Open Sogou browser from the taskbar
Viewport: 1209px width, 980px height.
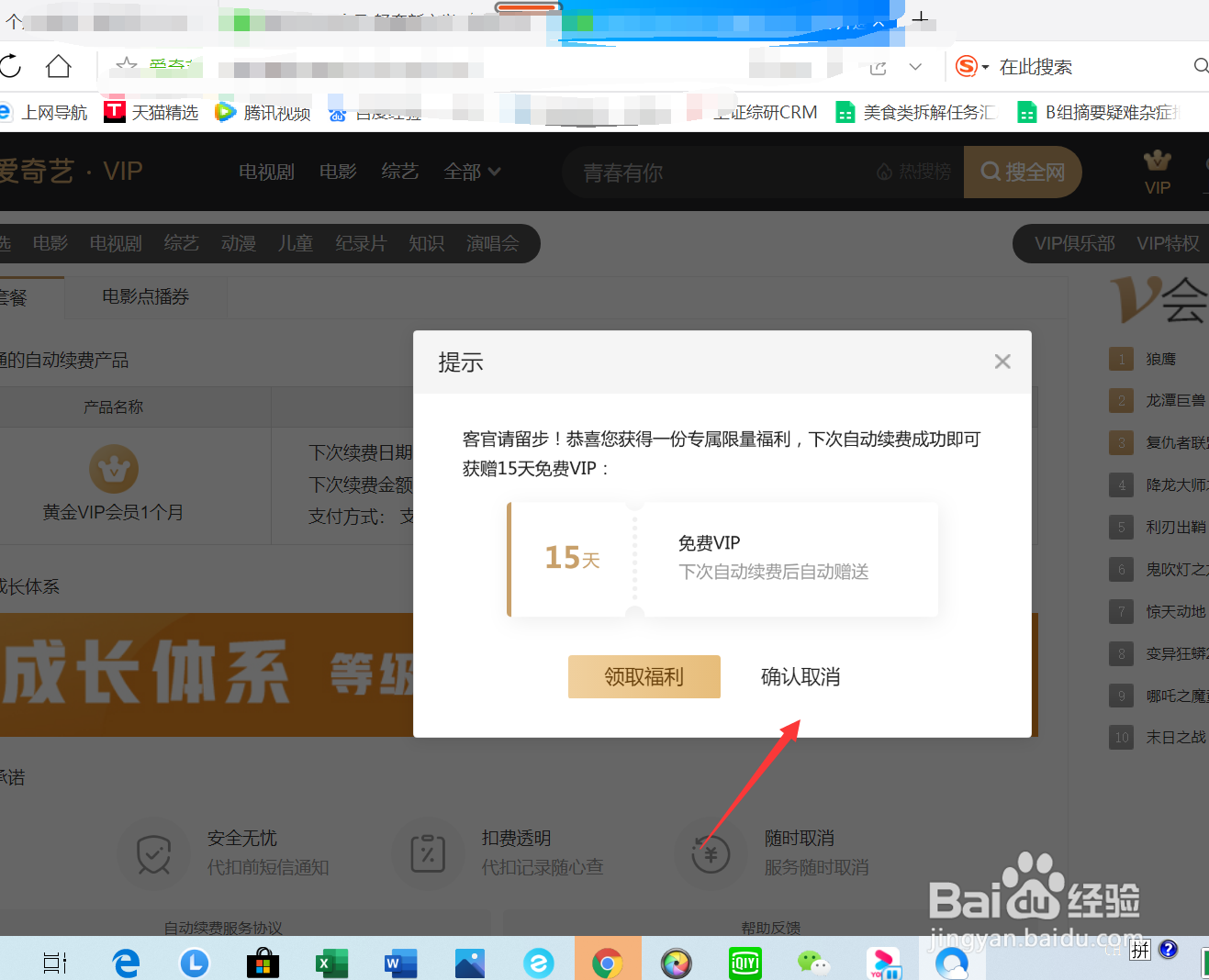click(x=539, y=963)
